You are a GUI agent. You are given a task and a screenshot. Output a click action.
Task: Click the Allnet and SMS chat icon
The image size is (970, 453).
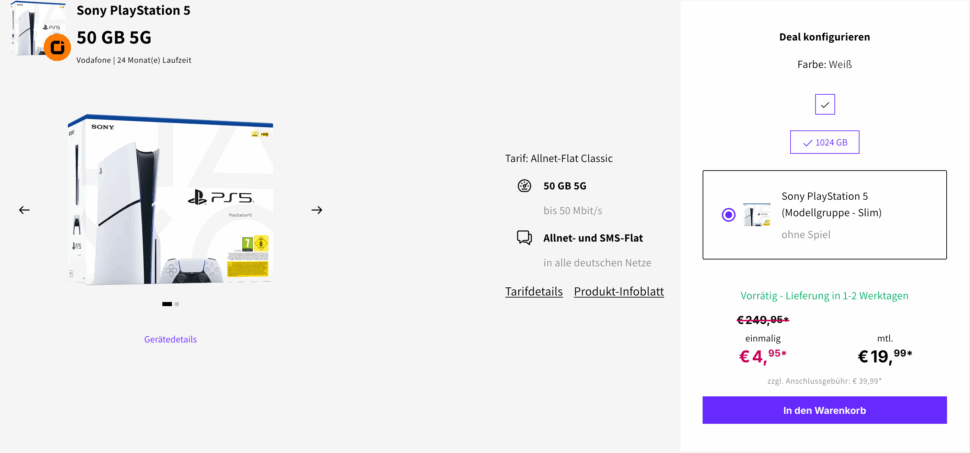tap(524, 238)
